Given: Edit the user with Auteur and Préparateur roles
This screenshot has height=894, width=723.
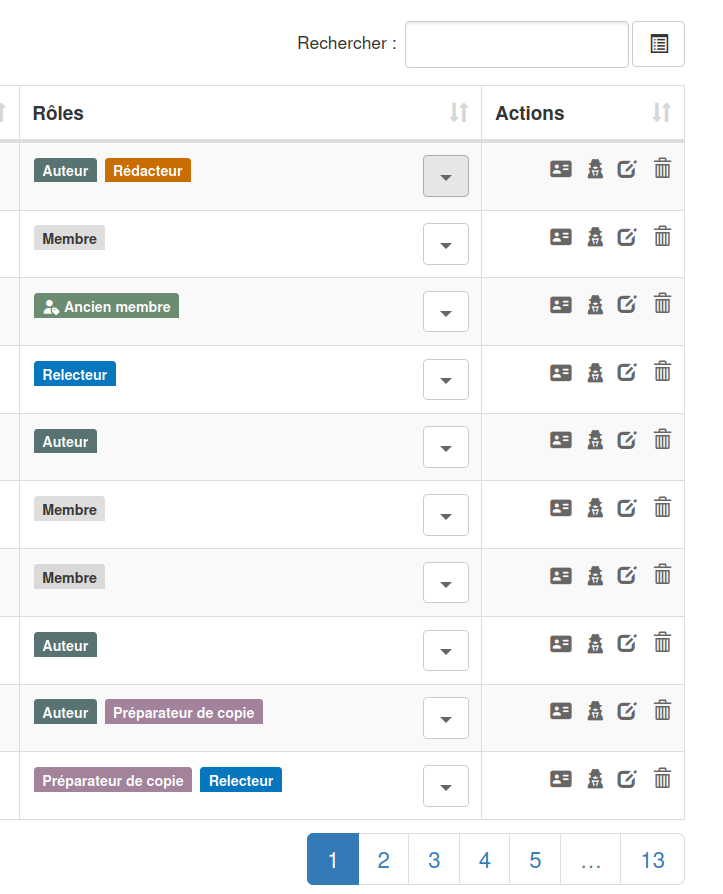Looking at the screenshot, I should point(627,710).
